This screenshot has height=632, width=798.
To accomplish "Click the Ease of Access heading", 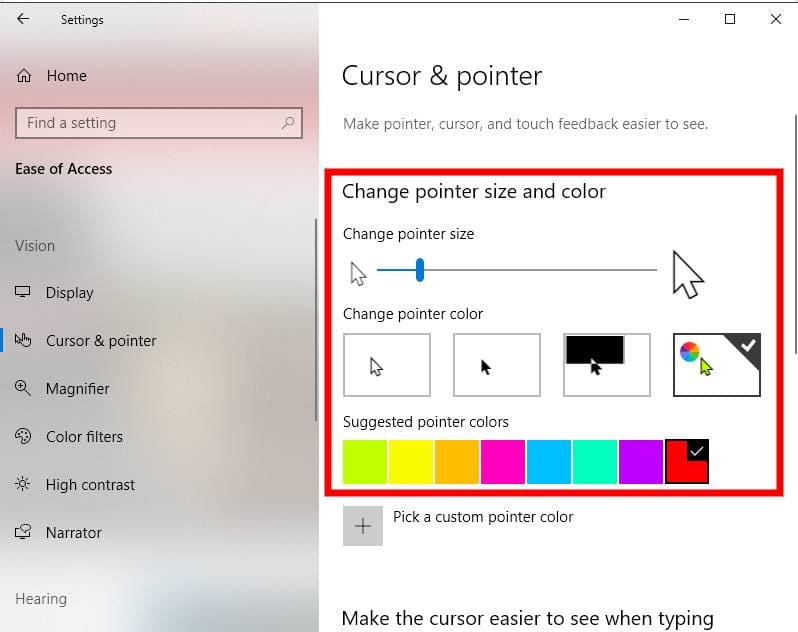I will click(64, 168).
